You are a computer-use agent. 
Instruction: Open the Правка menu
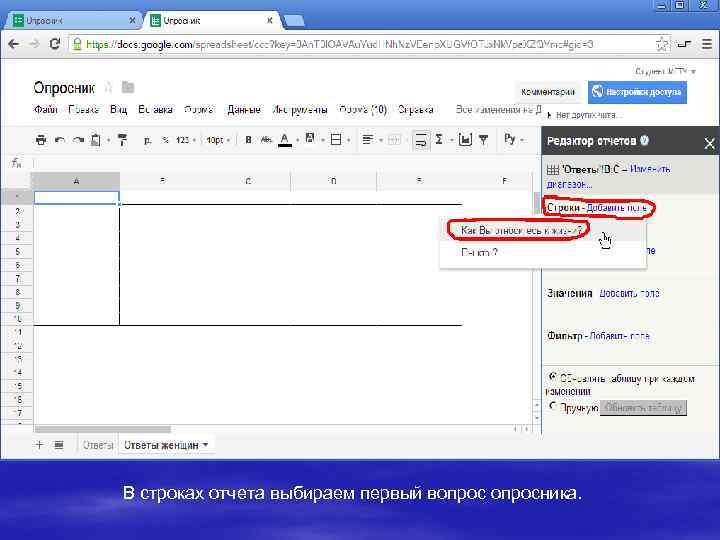(83, 110)
